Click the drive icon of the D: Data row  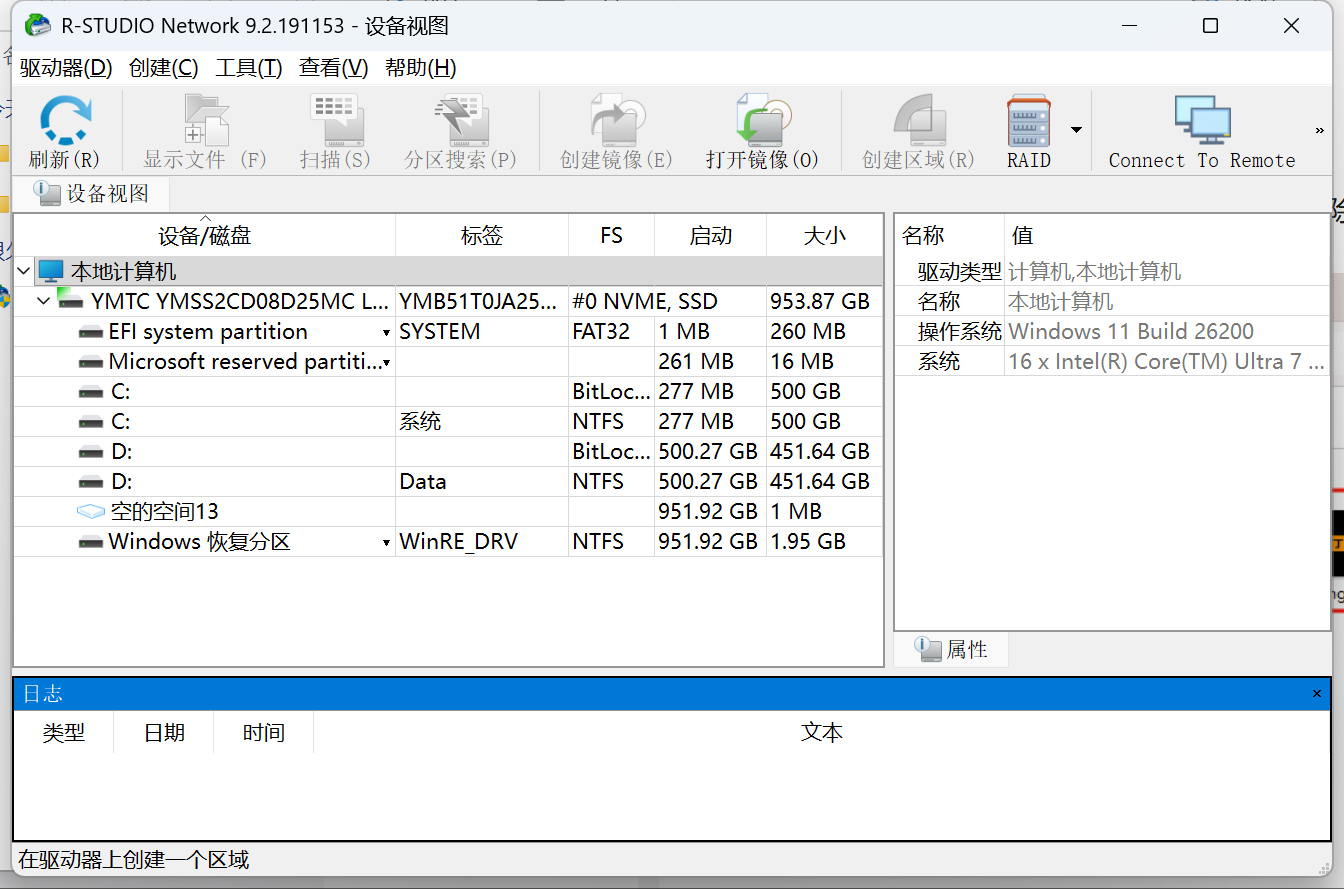click(91, 482)
